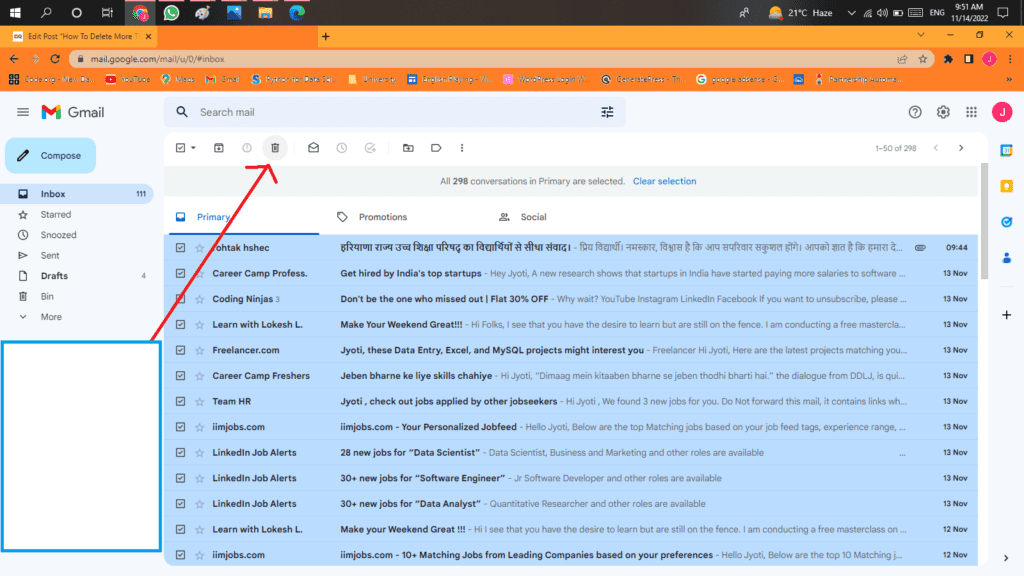Click the snooze clock toolbar icon
This screenshot has width=1024, height=576.
click(x=342, y=148)
